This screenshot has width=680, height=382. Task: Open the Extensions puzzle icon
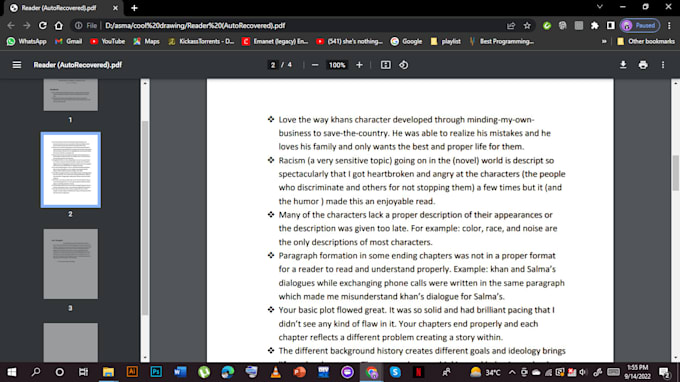(595, 26)
